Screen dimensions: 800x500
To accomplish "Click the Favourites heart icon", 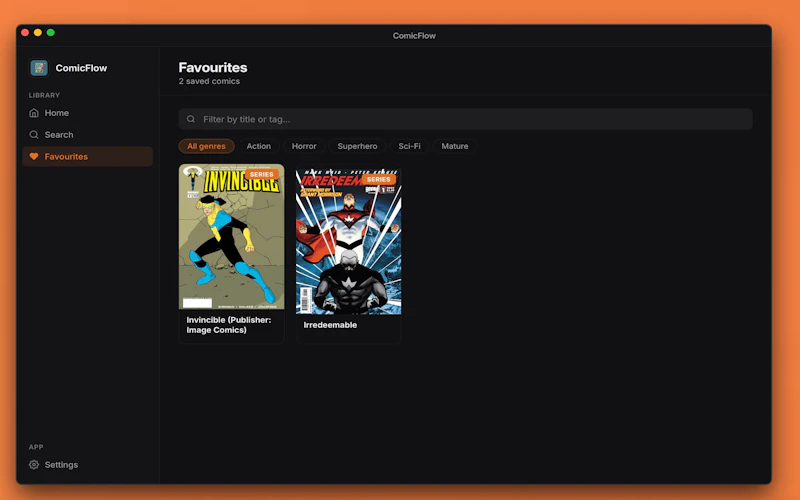I will pyautogui.click(x=34, y=157).
